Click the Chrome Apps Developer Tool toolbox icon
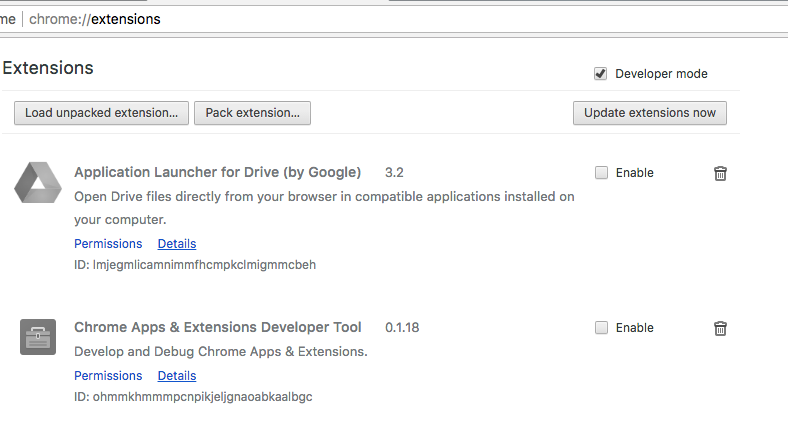This screenshot has width=788, height=430. click(38, 336)
